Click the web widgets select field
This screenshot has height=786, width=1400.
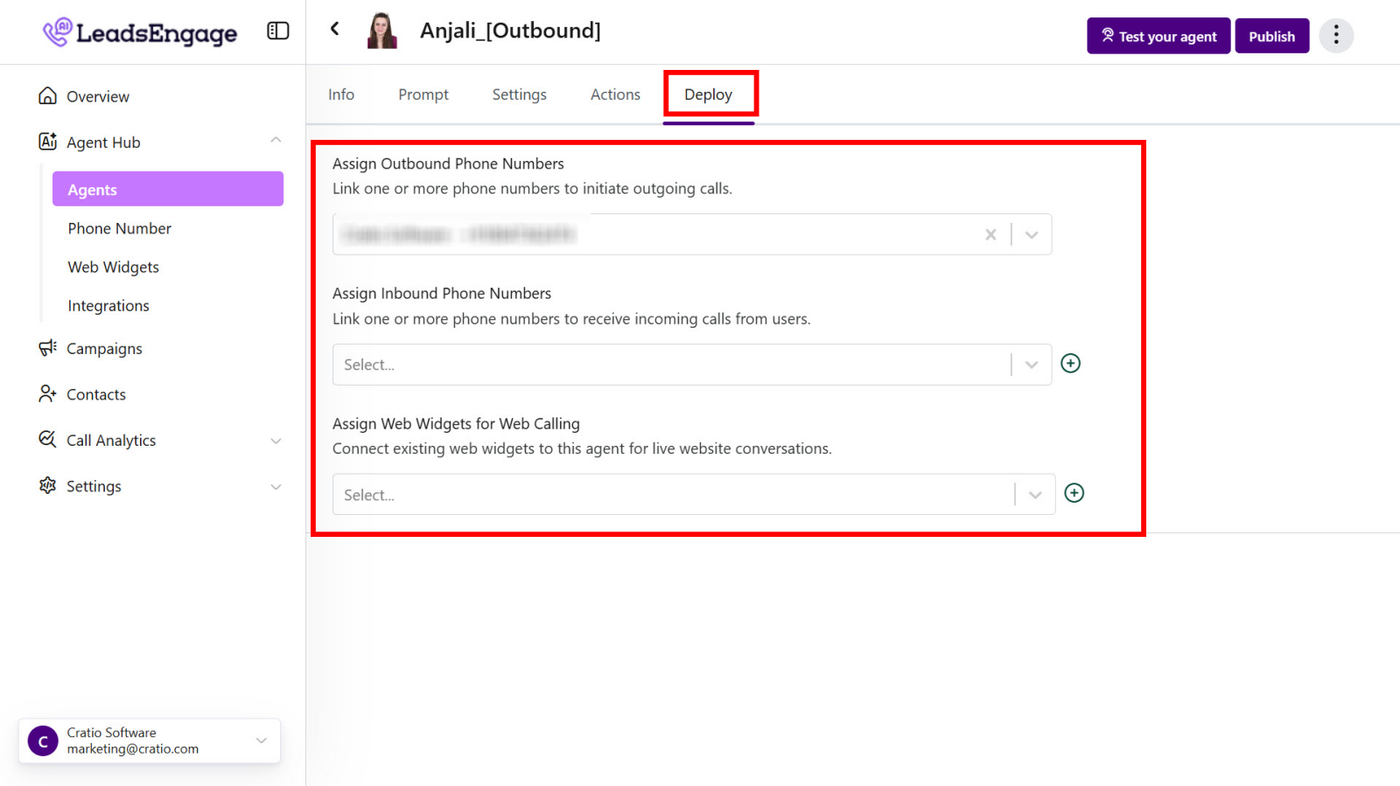[x=694, y=494]
